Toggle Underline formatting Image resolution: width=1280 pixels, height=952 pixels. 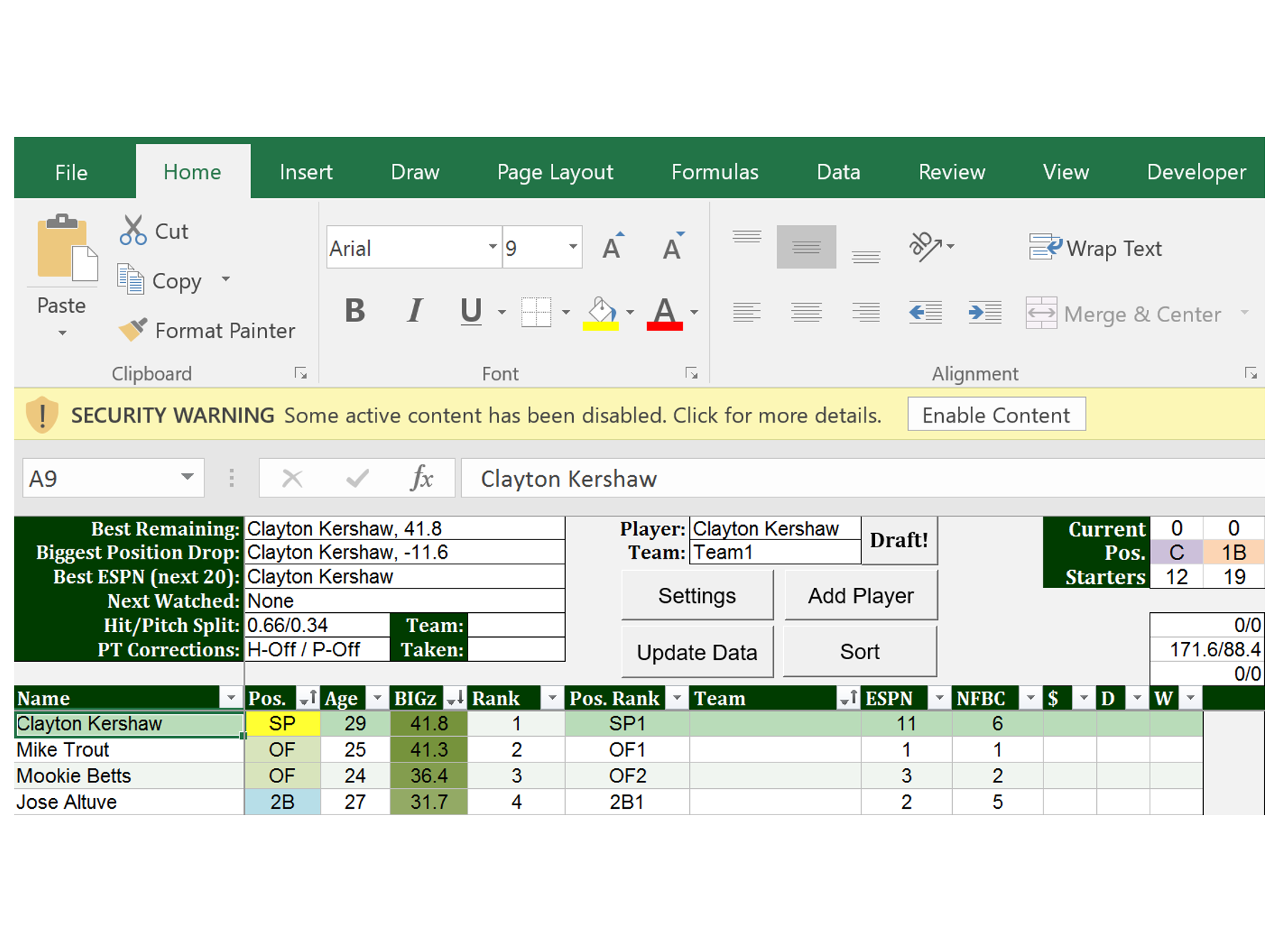[x=471, y=311]
